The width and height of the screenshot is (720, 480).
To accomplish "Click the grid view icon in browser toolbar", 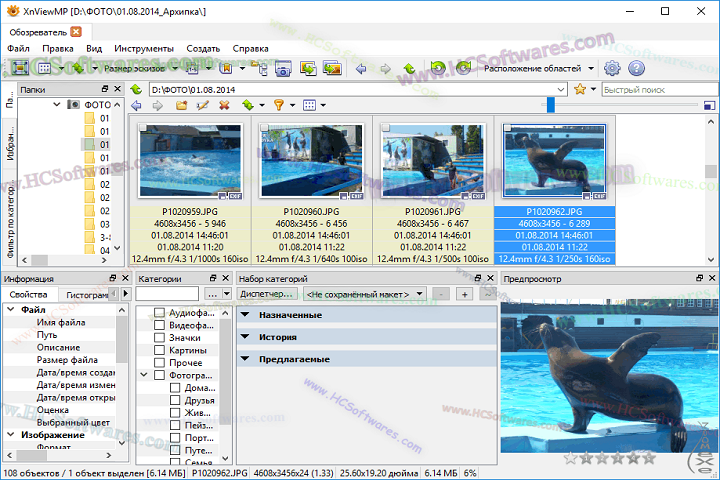I will (309, 106).
